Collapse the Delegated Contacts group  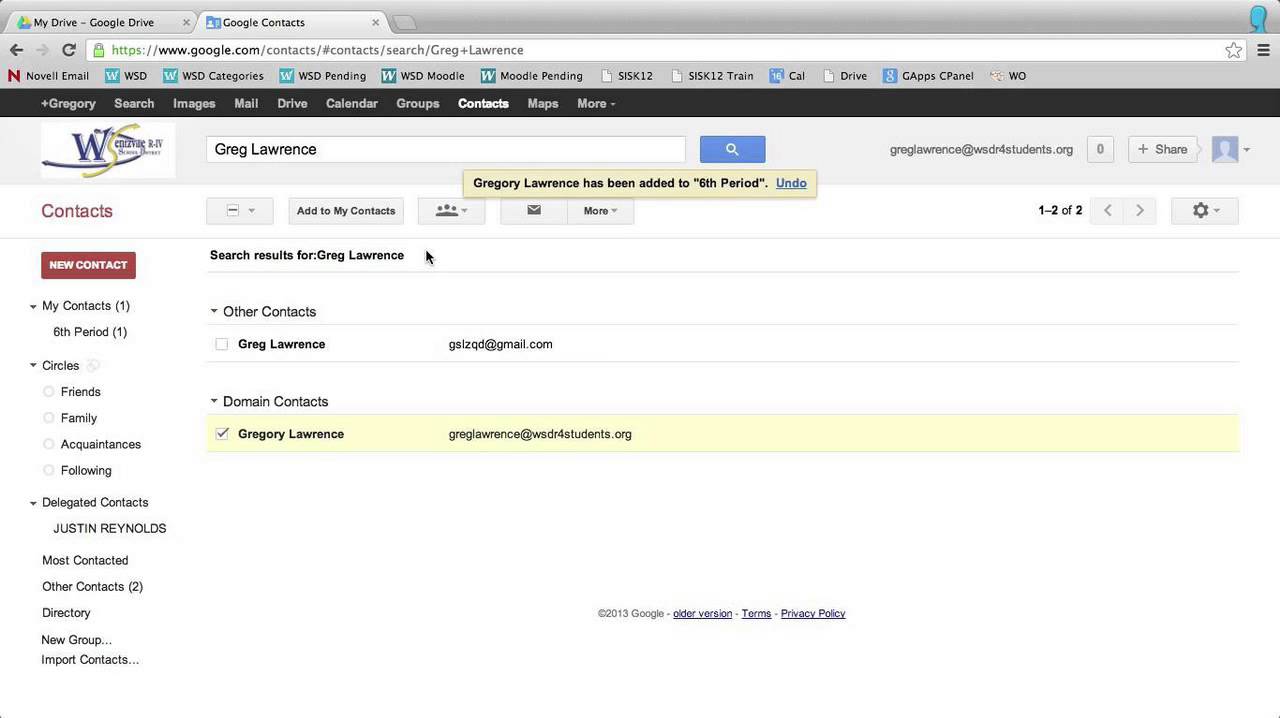33,503
